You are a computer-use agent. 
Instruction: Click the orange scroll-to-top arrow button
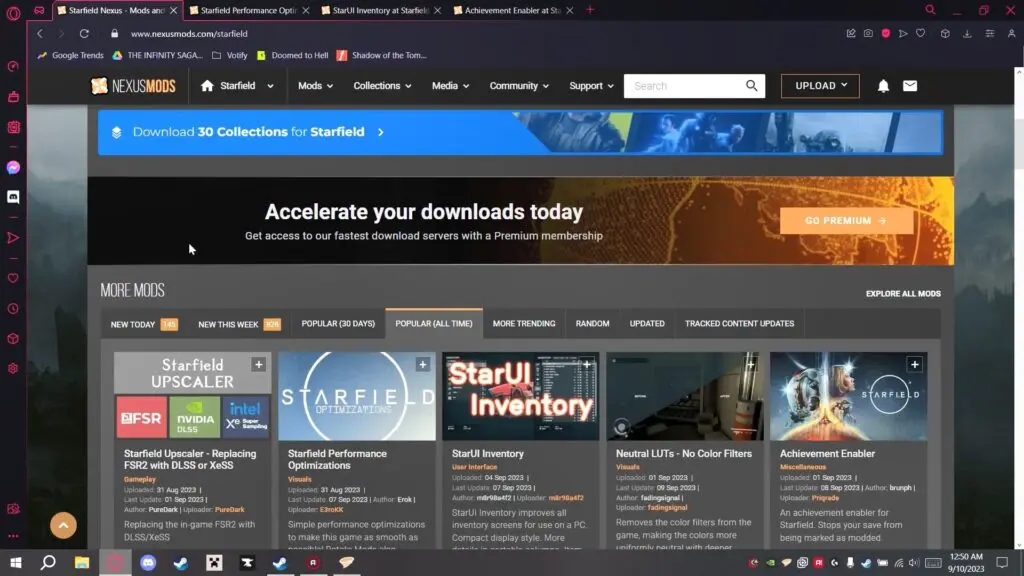tap(63, 525)
